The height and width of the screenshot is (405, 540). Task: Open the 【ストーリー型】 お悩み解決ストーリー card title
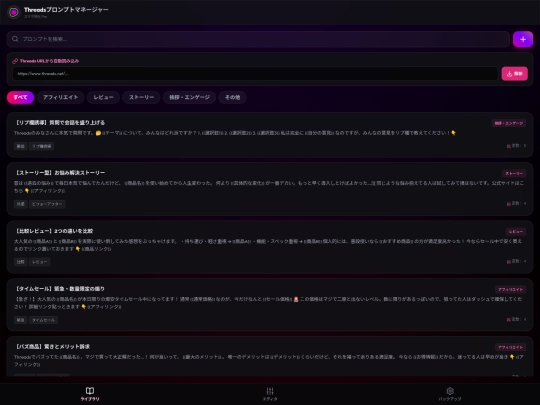[60, 173]
